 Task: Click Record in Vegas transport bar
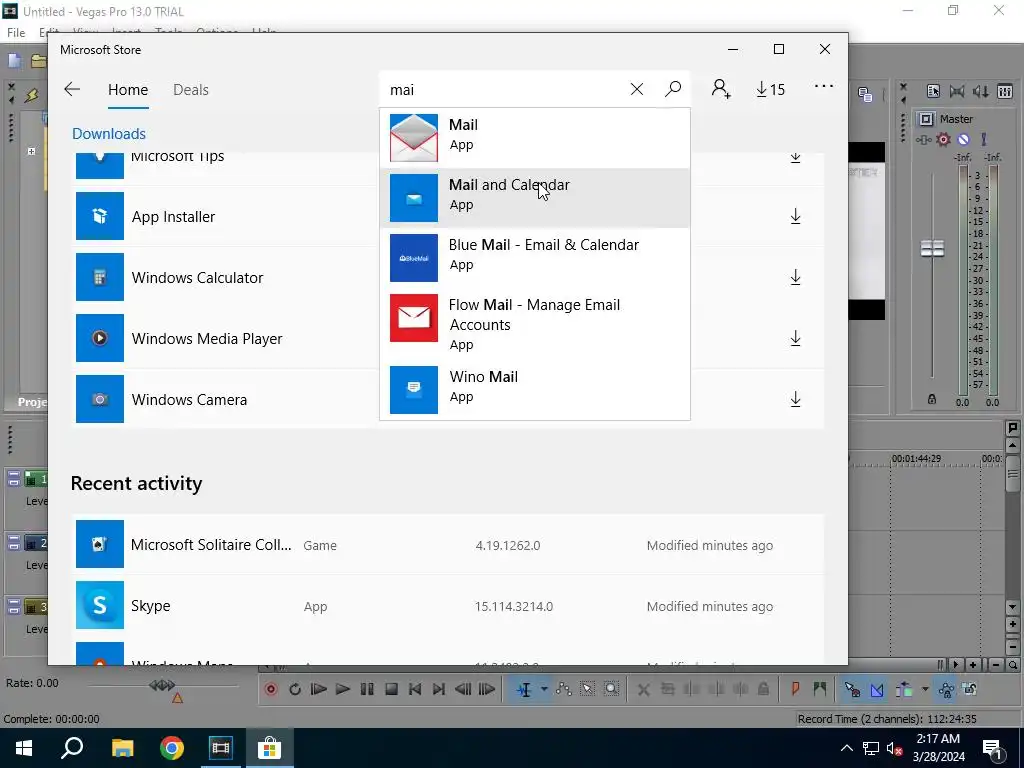[271, 689]
